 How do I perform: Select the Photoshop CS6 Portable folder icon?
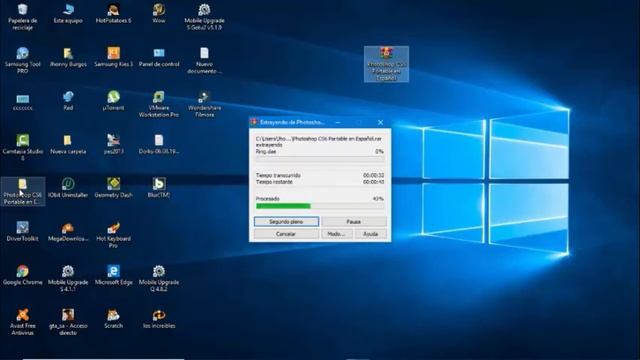point(22,191)
